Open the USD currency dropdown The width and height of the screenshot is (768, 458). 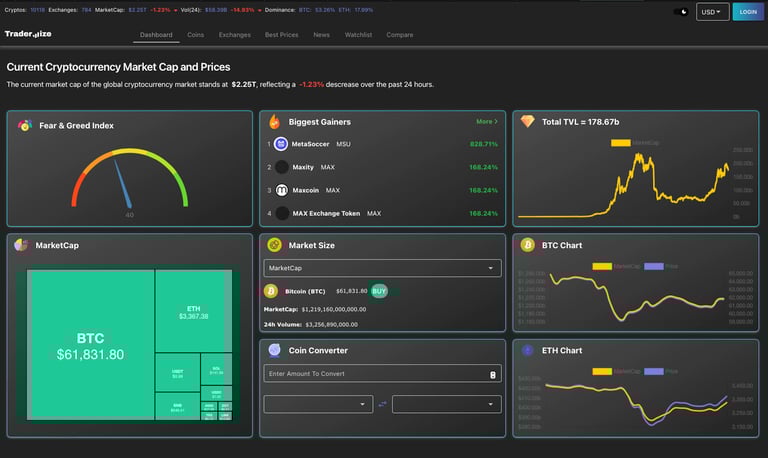click(712, 12)
